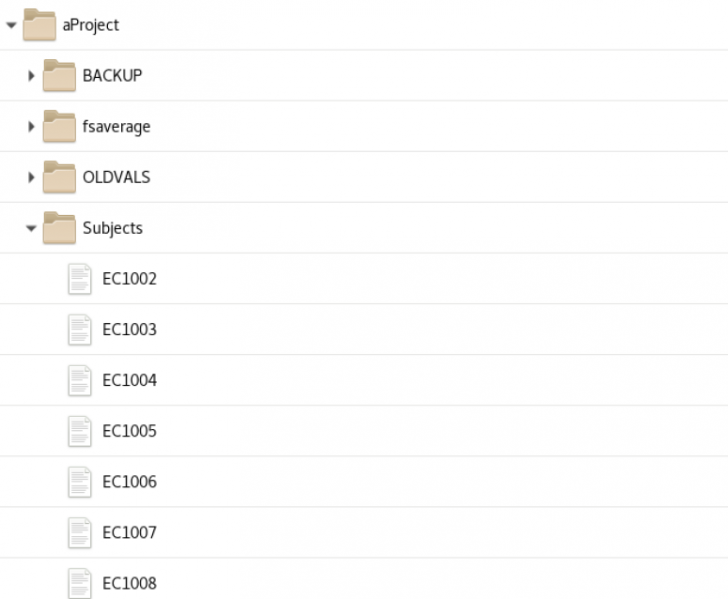Expand the fsaverage folder
This screenshot has width=728, height=599.
[32, 127]
